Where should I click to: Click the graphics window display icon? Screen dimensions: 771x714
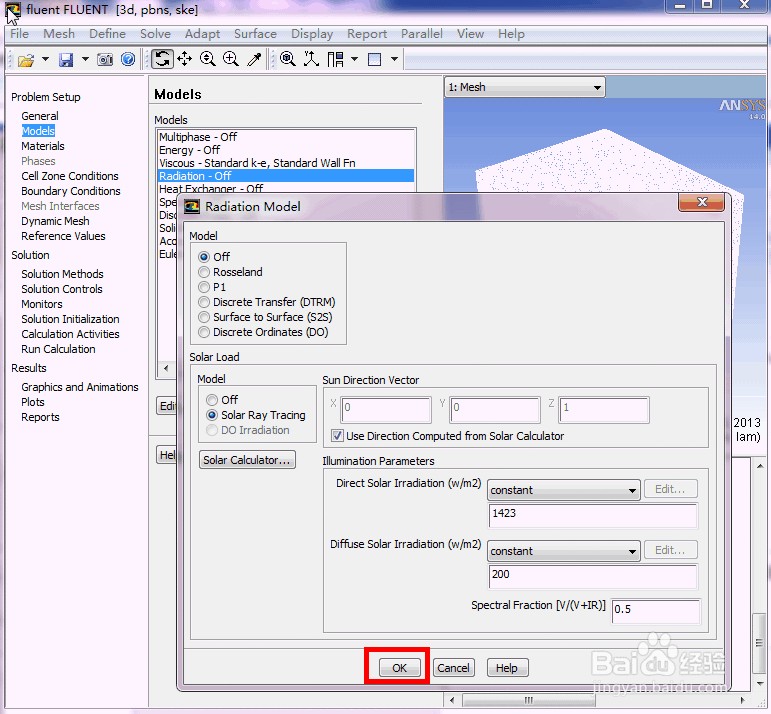pos(375,60)
